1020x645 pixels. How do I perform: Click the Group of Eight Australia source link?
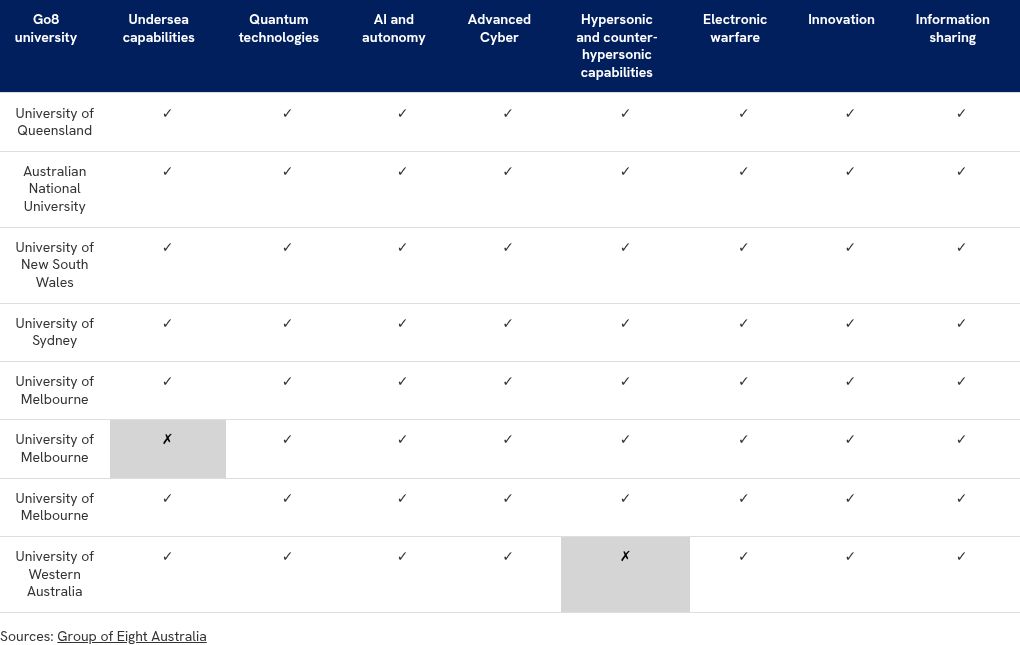point(132,636)
